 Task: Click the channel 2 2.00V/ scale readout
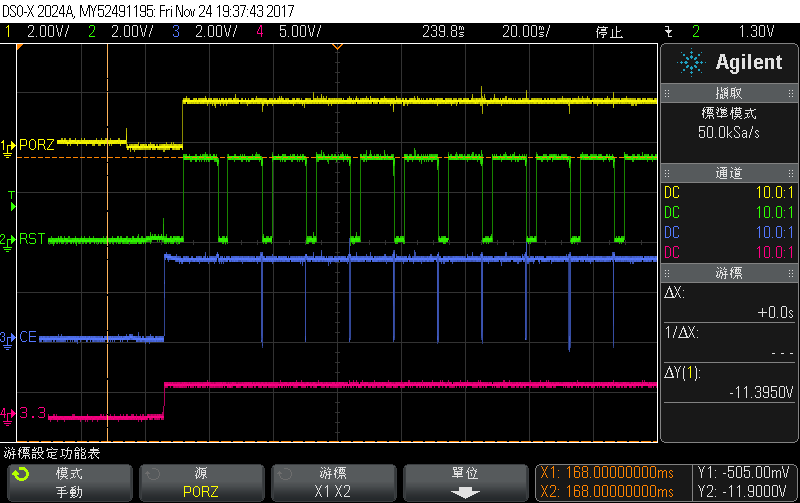click(x=132, y=32)
